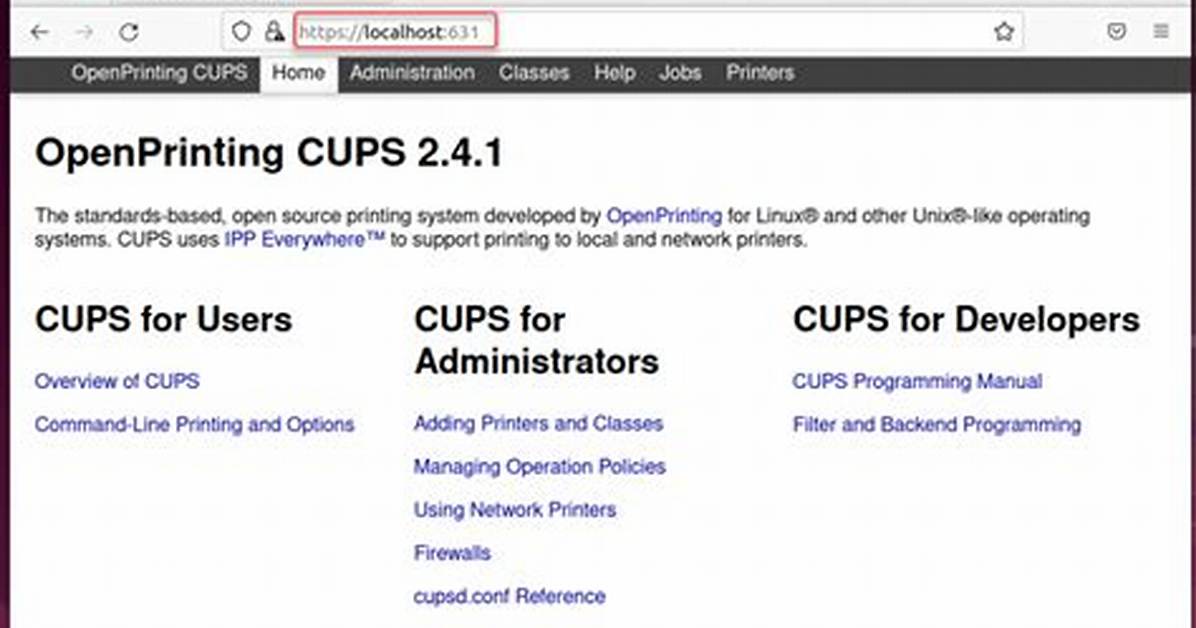Image resolution: width=1196 pixels, height=628 pixels.
Task: Follow the OpenPrinting link in description
Action: [x=664, y=216]
